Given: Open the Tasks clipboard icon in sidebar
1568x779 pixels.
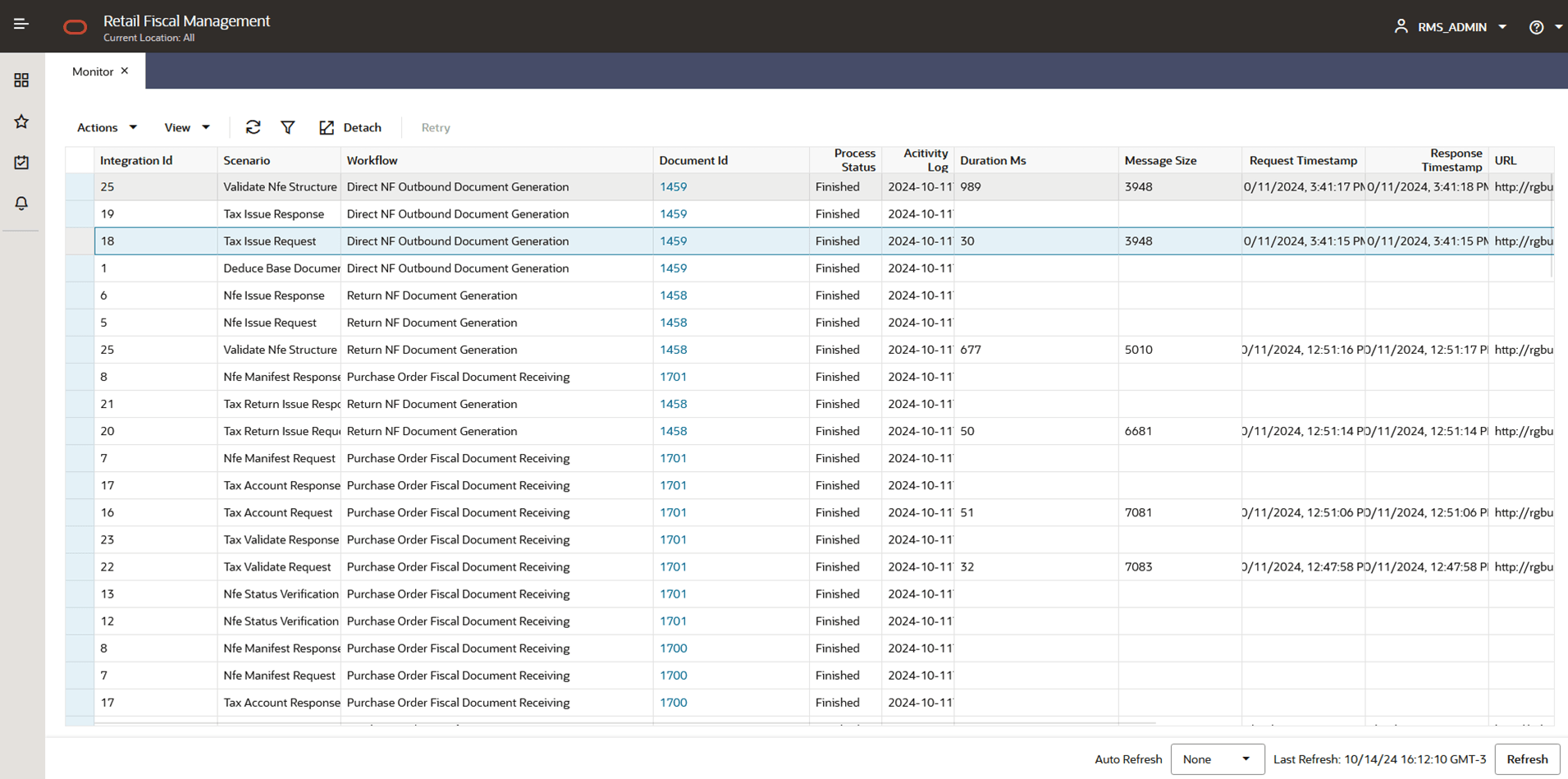Looking at the screenshot, I should pos(21,163).
